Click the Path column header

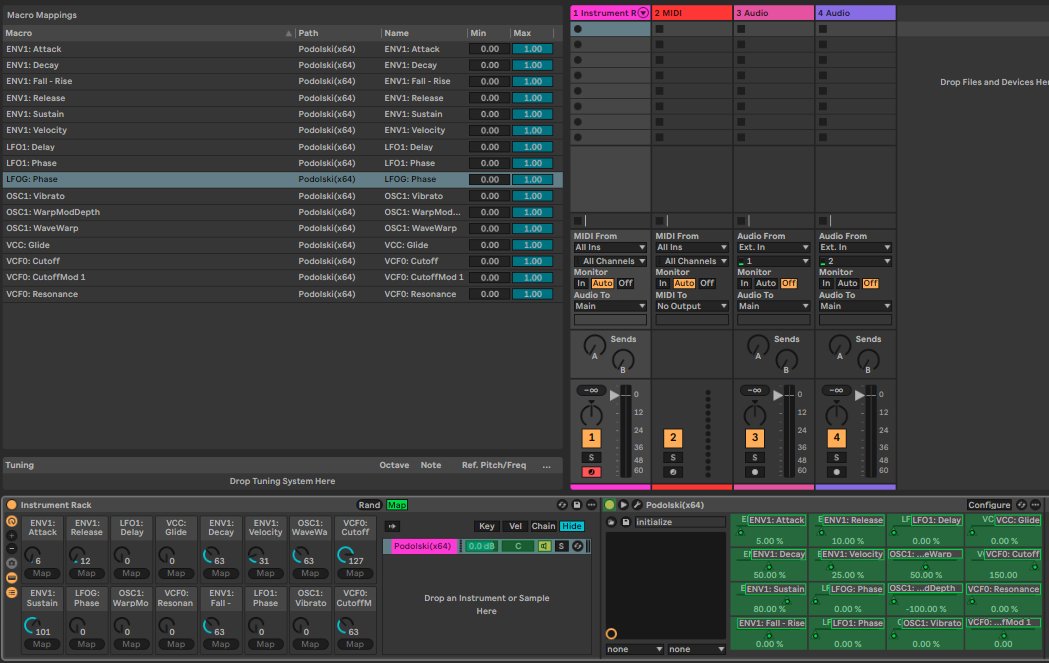pyautogui.click(x=339, y=33)
